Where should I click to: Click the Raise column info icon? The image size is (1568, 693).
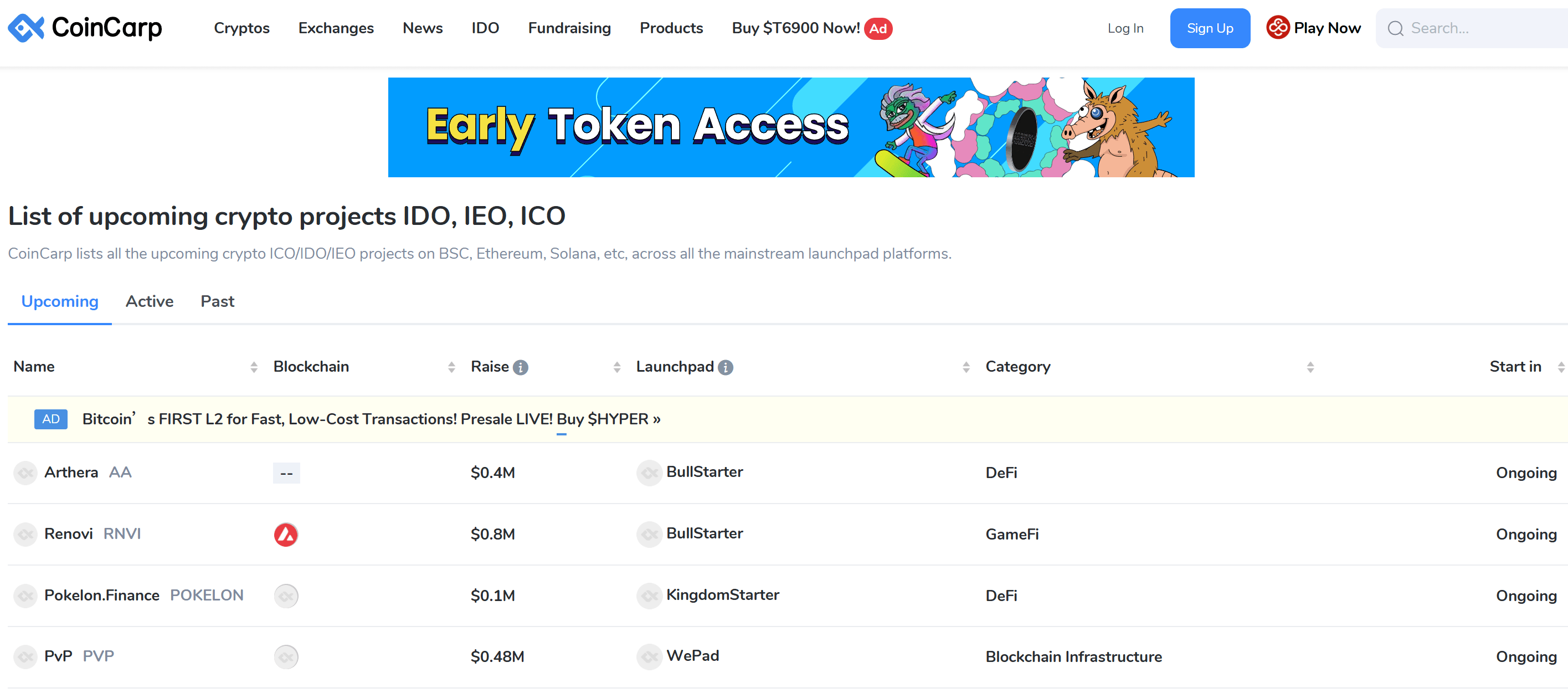[521, 367]
